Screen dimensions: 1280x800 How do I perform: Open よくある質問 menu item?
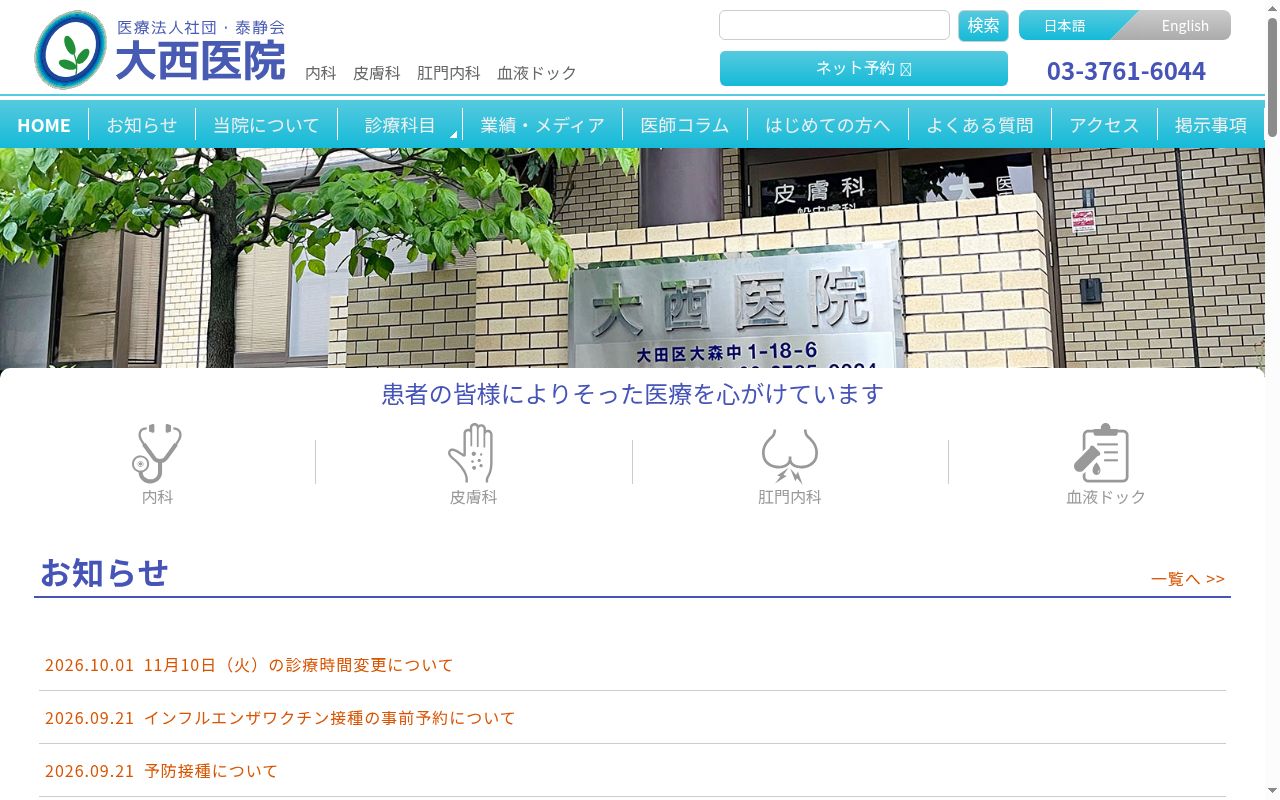click(x=980, y=125)
